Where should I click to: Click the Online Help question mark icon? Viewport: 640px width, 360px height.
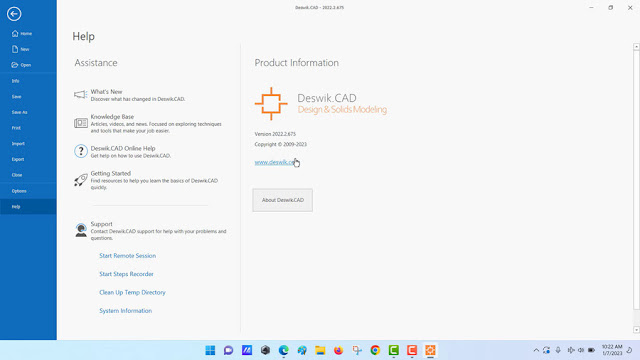[x=81, y=151]
